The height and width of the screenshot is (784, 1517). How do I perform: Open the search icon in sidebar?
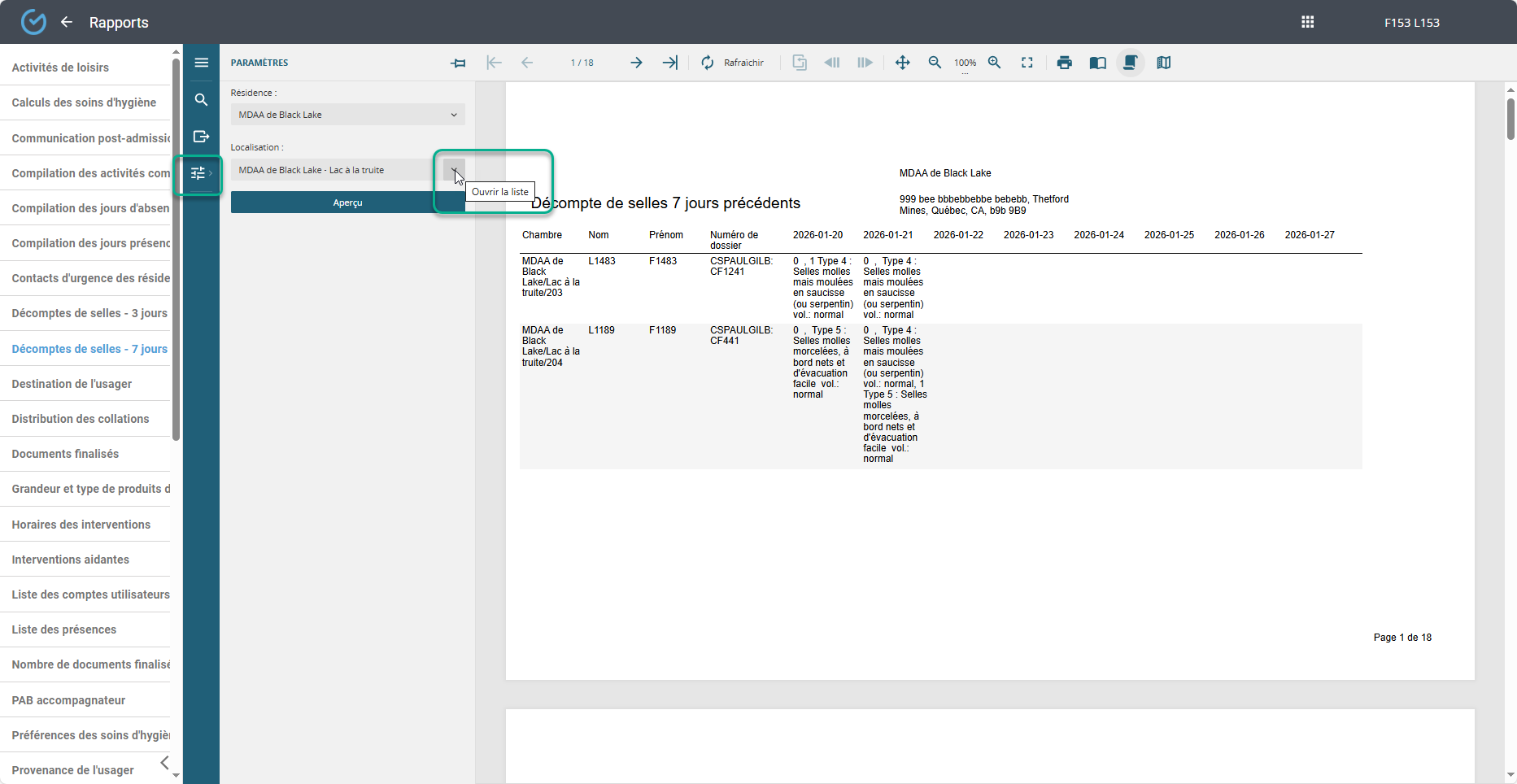pyautogui.click(x=201, y=100)
